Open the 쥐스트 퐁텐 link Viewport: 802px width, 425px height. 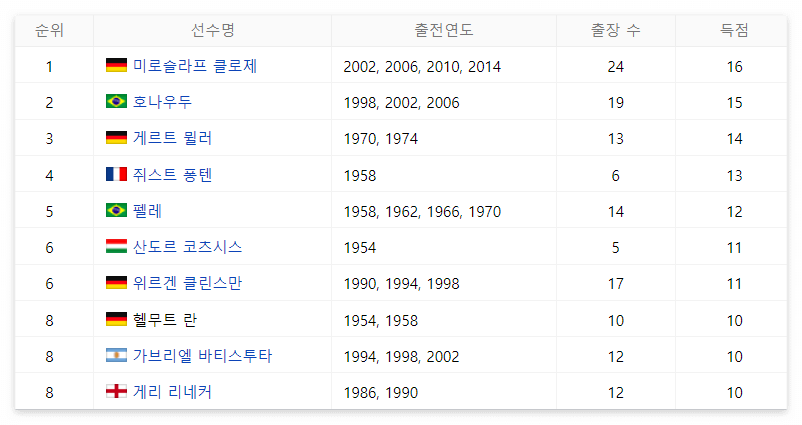172,175
